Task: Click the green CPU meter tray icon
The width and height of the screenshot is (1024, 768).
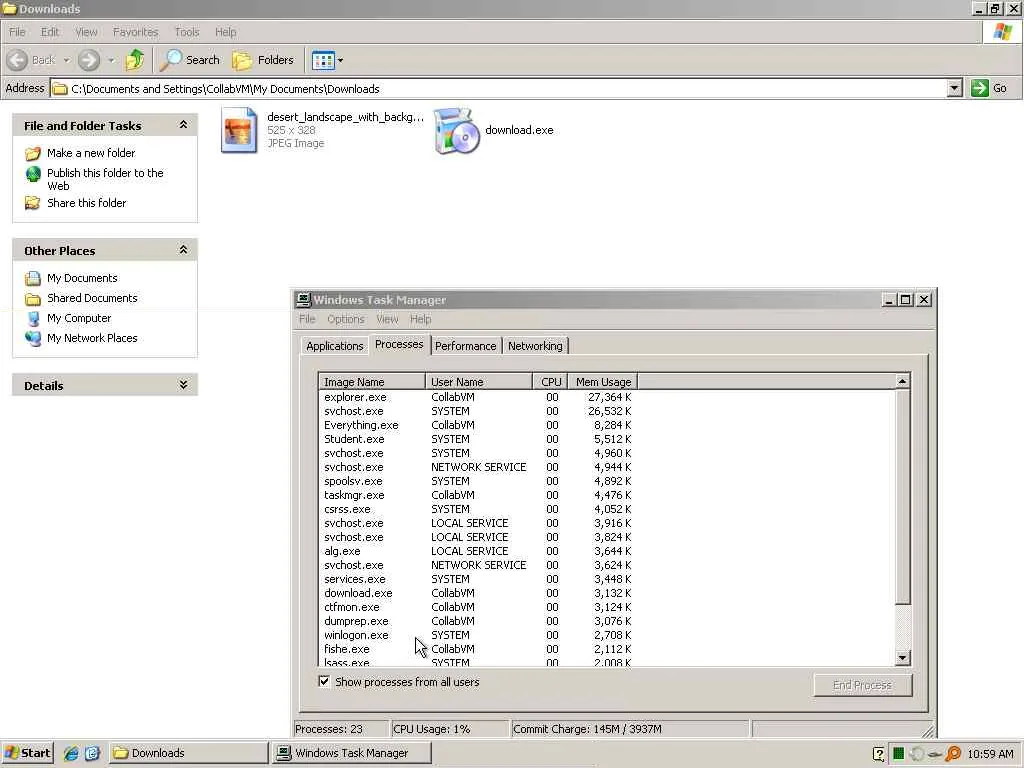Action: point(898,754)
